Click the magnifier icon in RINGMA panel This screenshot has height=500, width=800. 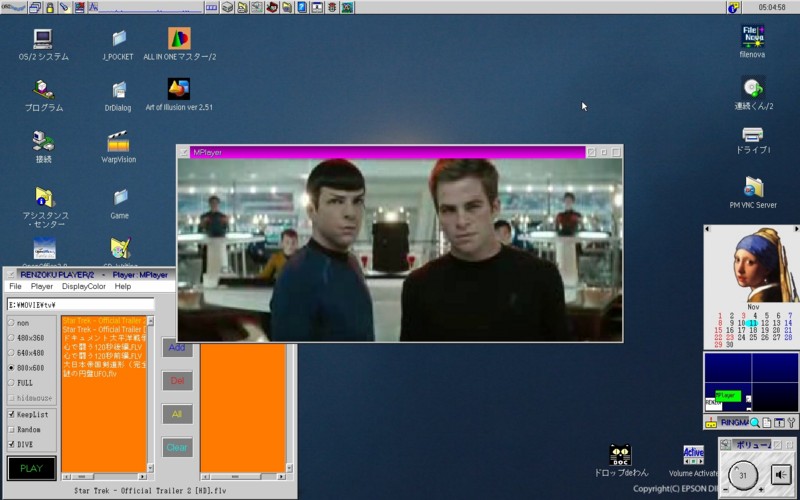tap(754, 422)
